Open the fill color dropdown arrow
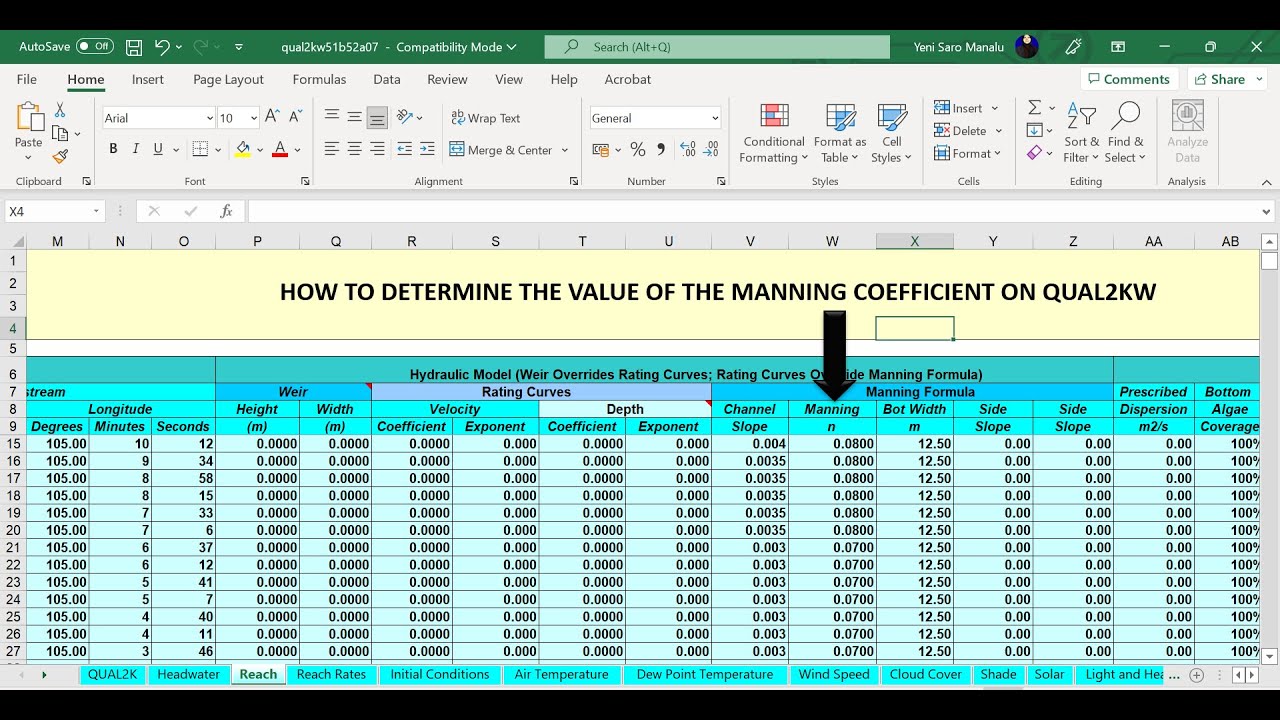The height and width of the screenshot is (720, 1280). [260, 150]
